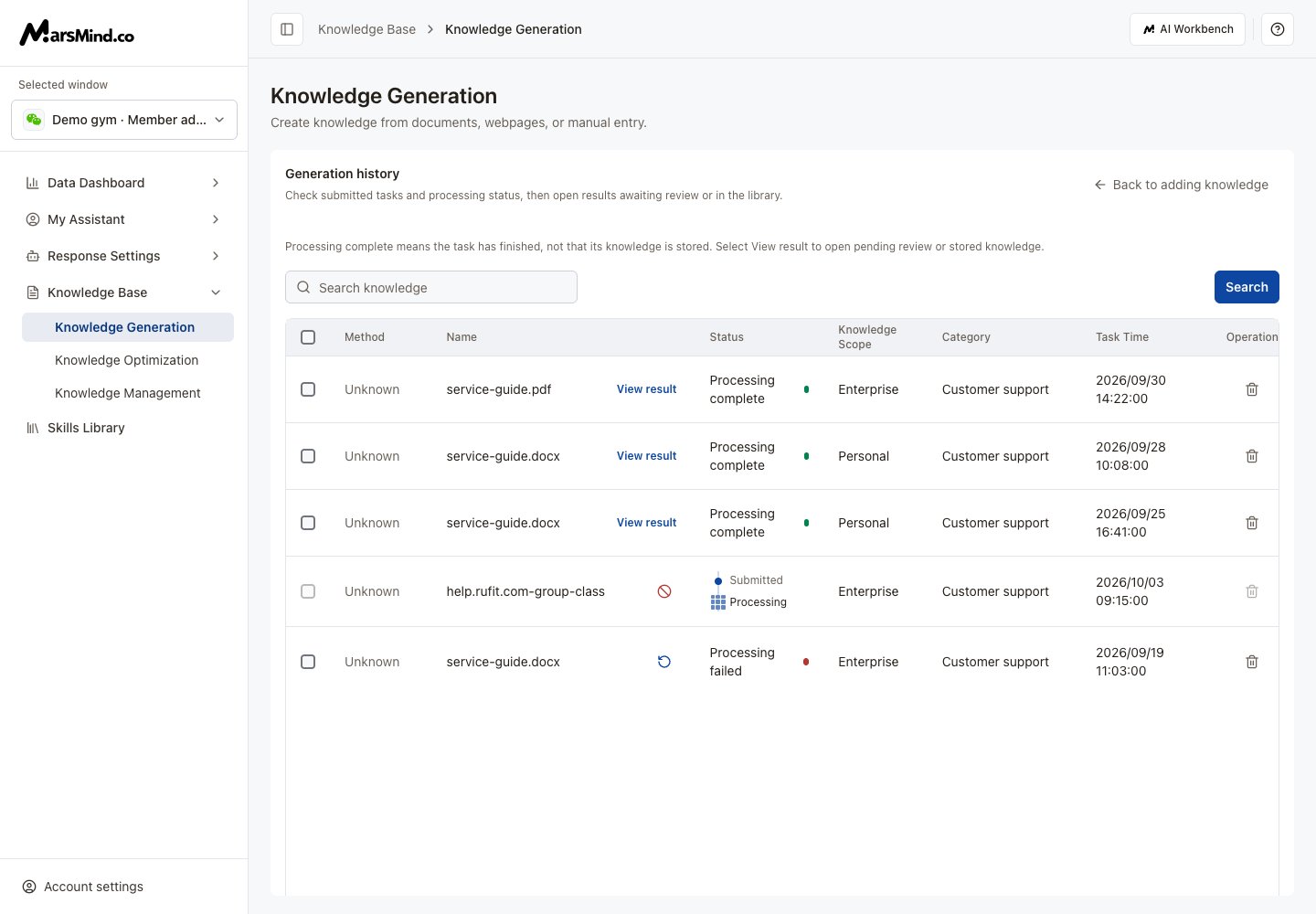This screenshot has height=914, width=1316.
Task: Open the help question mark icon
Action: tap(1278, 29)
